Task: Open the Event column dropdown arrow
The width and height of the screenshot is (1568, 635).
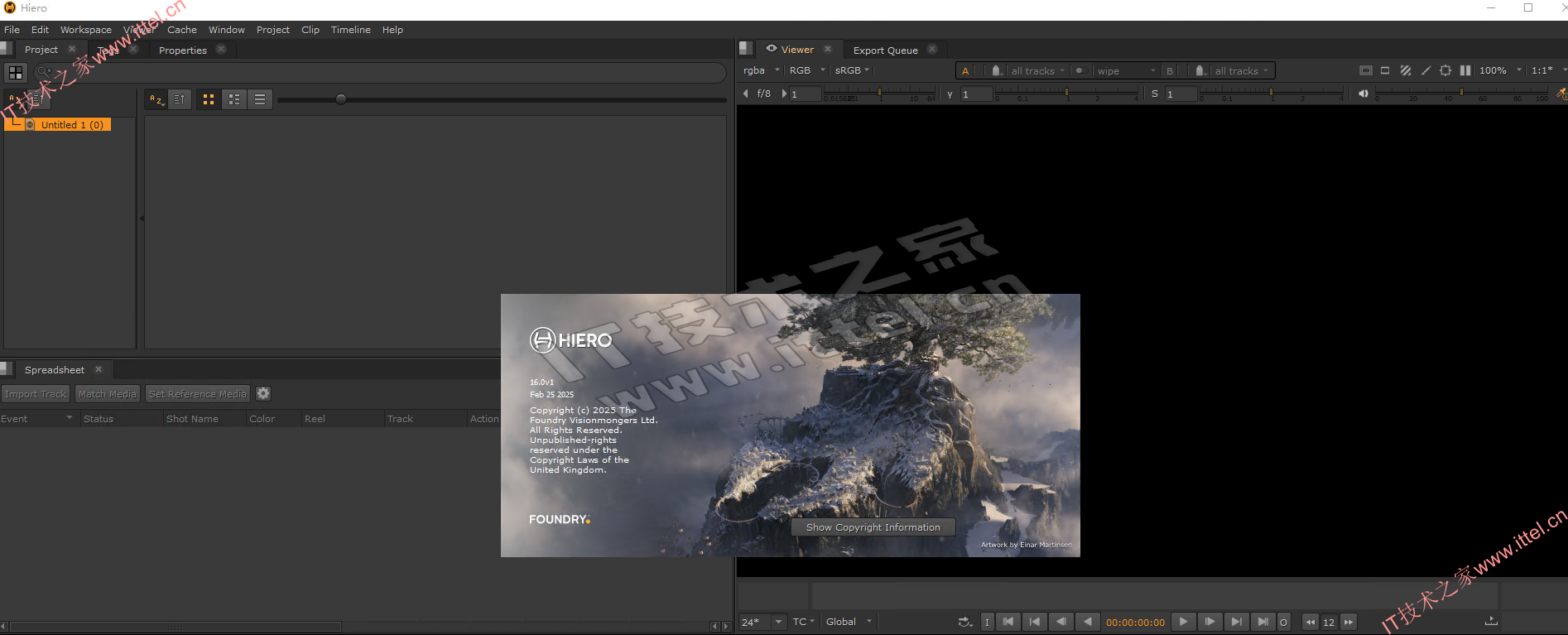Action: (x=70, y=418)
